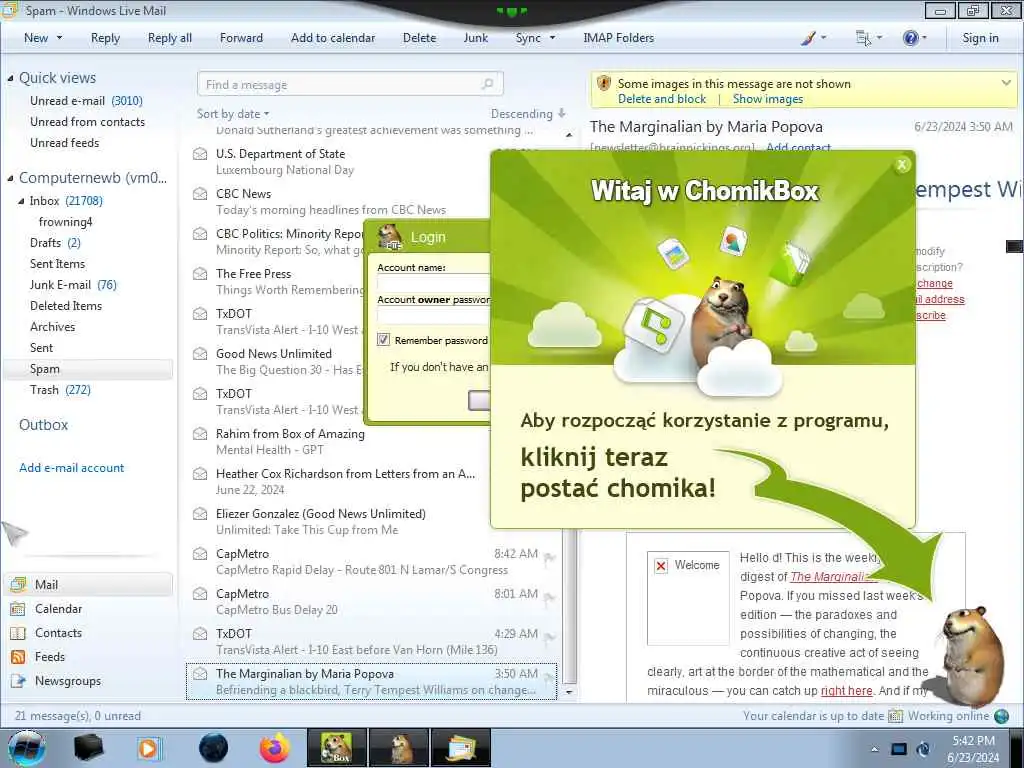Image resolution: width=1024 pixels, height=768 pixels.
Task: Click envelope icon next to Good News Unlimited
Action: pyautogui.click(x=200, y=354)
